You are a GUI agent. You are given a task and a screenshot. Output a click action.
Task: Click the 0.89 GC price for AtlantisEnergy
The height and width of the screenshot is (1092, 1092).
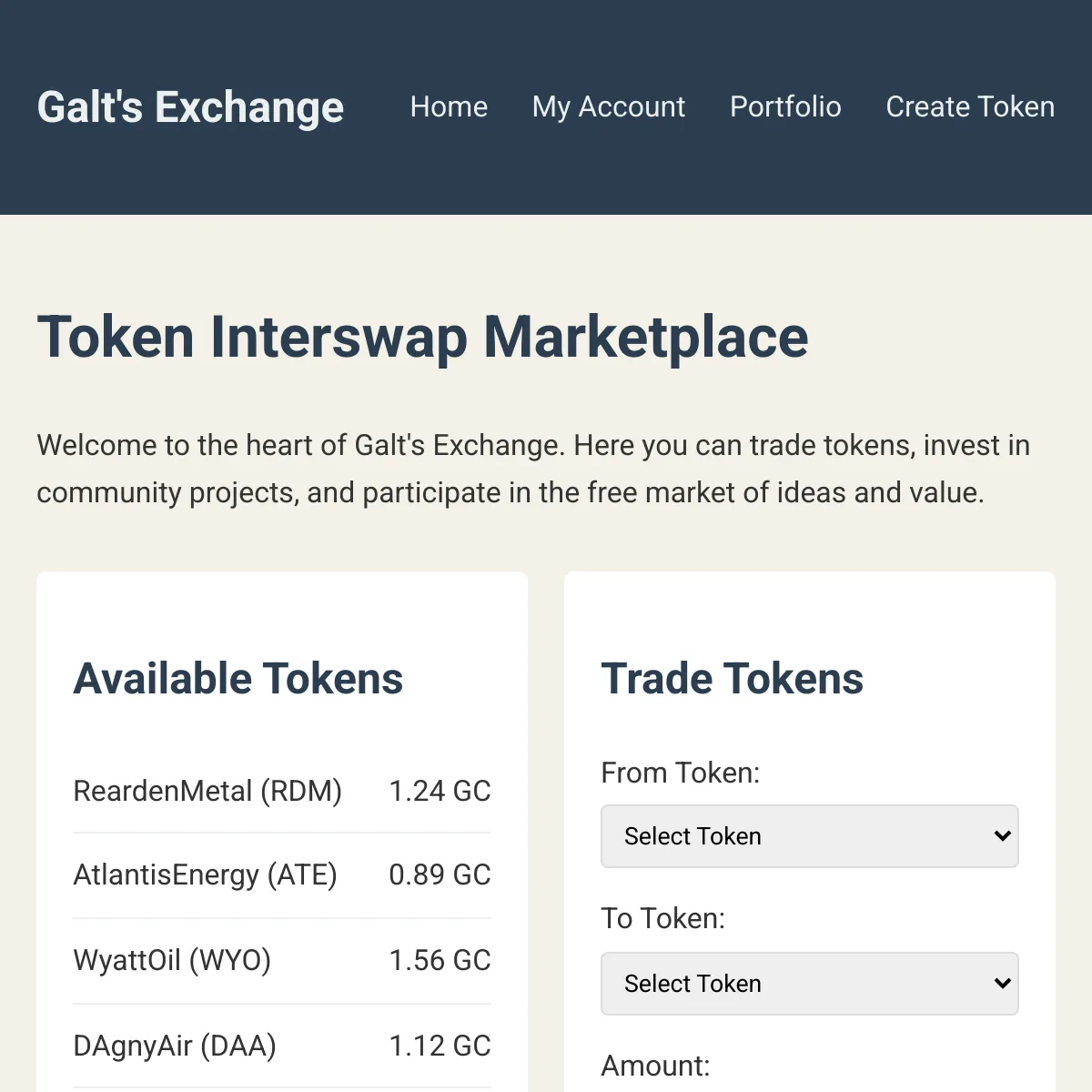[x=440, y=875]
